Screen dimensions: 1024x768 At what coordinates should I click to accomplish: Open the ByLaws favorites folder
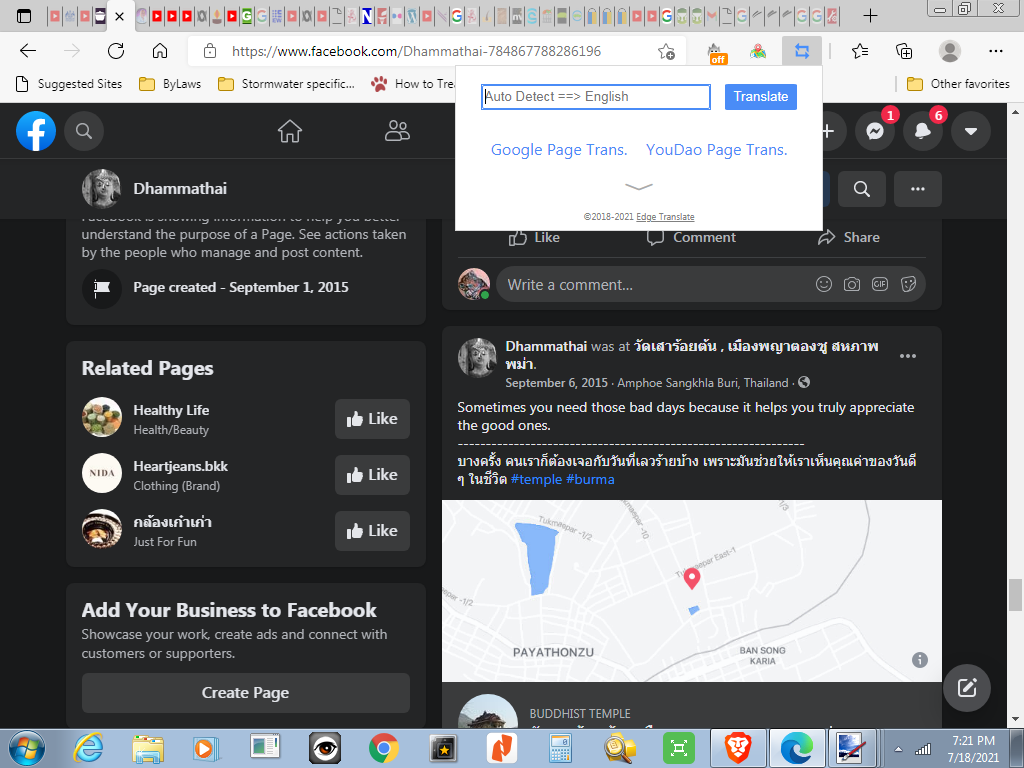pos(170,84)
